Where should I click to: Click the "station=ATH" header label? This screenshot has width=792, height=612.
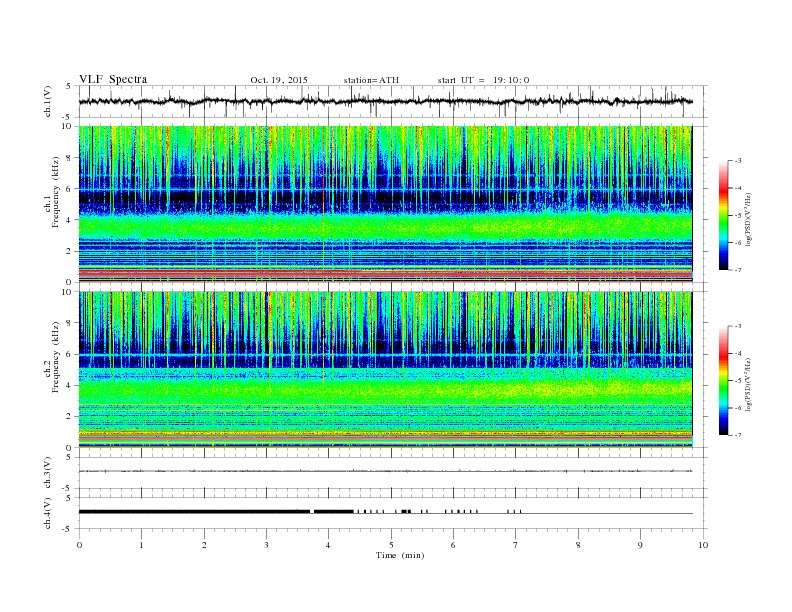pos(371,80)
